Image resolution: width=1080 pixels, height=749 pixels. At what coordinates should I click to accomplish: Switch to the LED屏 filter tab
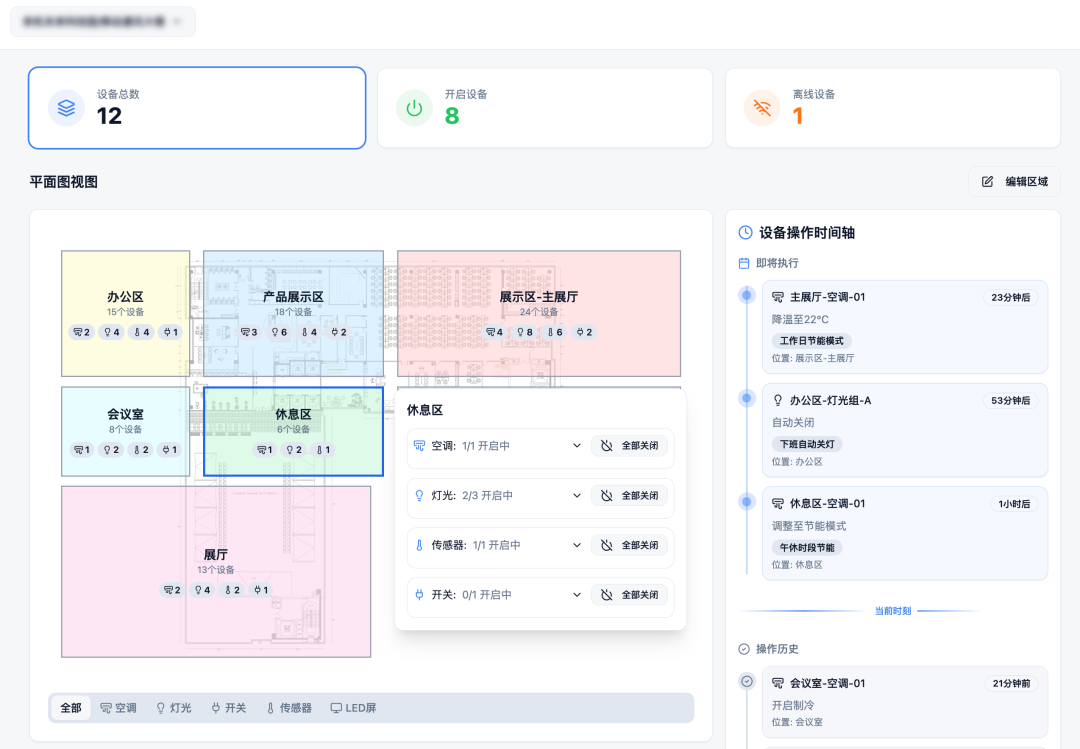click(353, 708)
